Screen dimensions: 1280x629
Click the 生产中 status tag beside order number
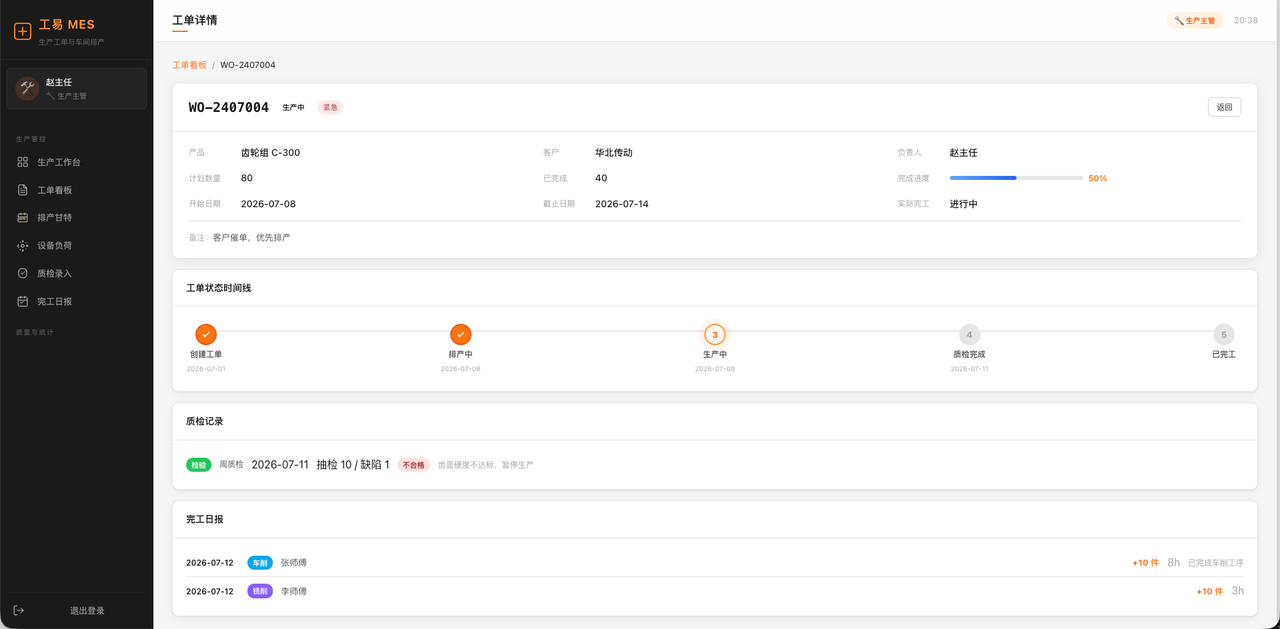[293, 107]
